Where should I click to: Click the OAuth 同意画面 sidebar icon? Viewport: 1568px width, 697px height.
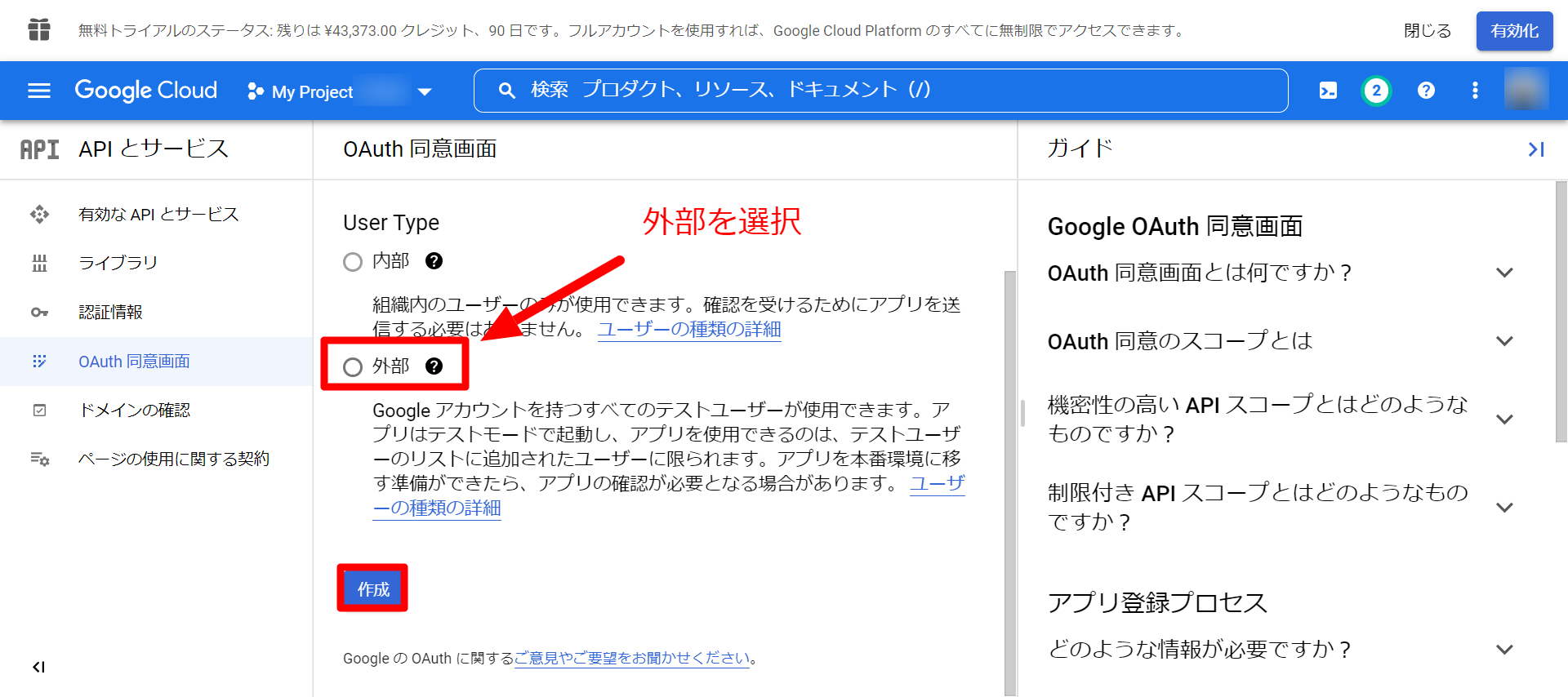pos(39,362)
